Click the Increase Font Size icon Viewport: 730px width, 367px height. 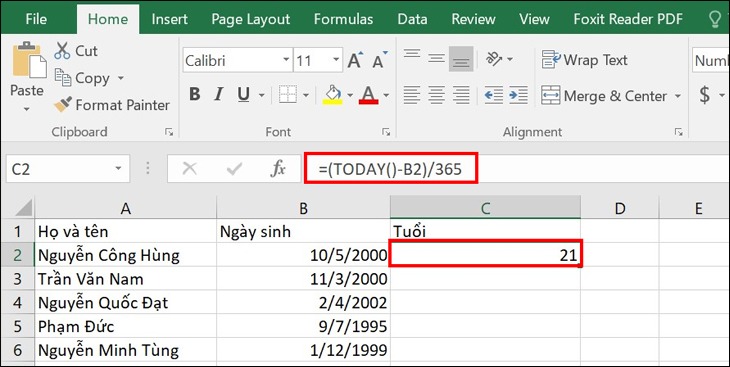click(x=355, y=61)
